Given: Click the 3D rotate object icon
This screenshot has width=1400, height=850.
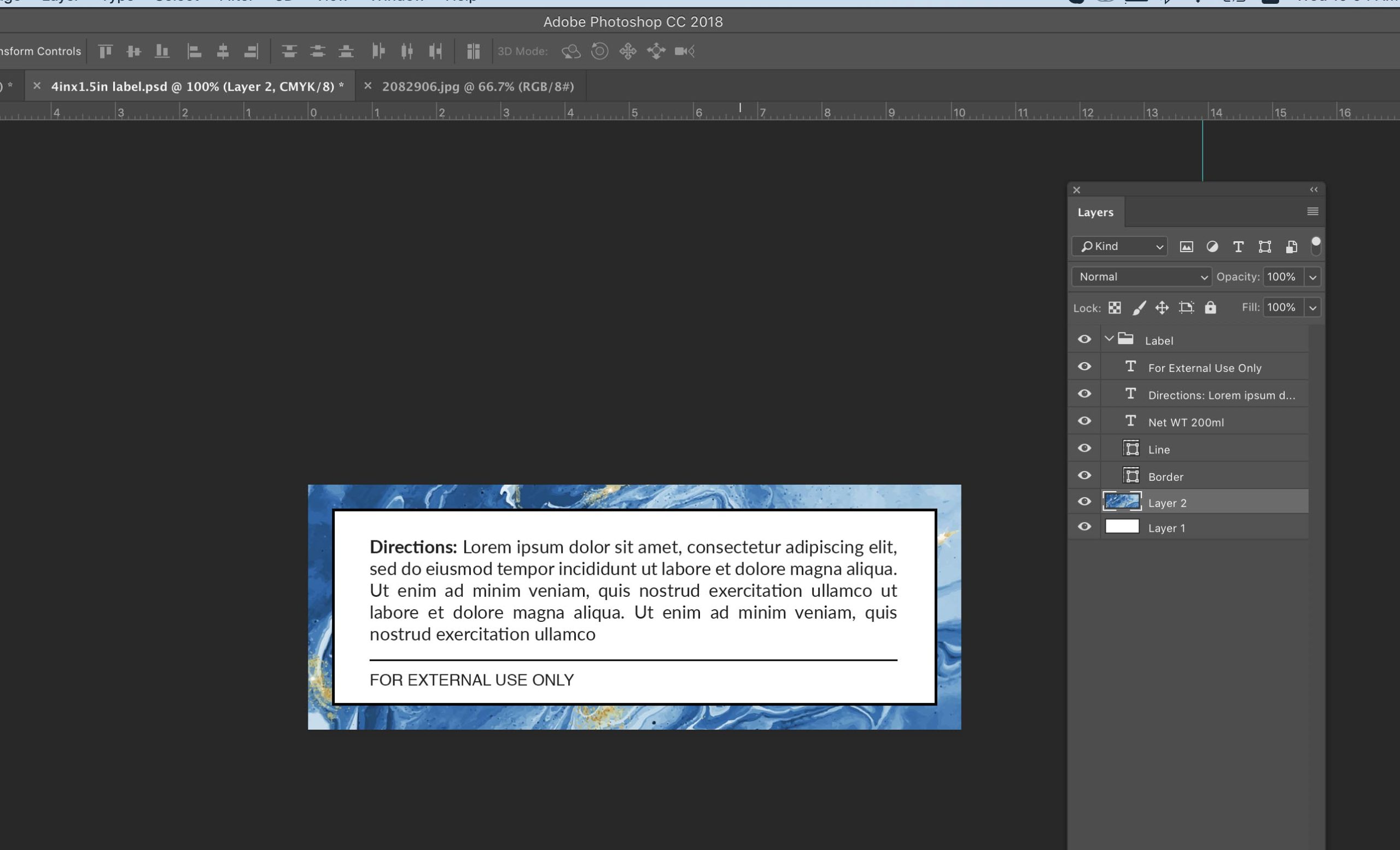Looking at the screenshot, I should tap(570, 52).
